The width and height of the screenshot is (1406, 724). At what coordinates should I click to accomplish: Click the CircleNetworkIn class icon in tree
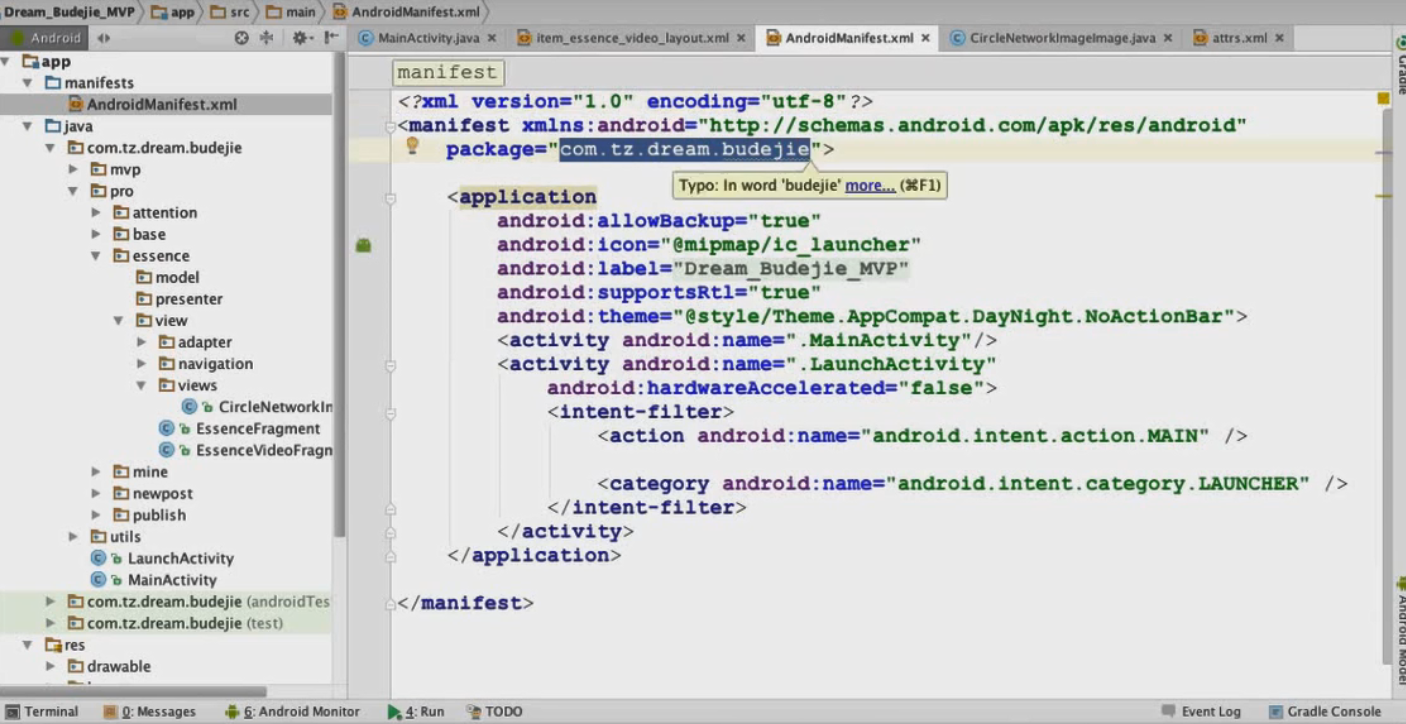pos(189,407)
